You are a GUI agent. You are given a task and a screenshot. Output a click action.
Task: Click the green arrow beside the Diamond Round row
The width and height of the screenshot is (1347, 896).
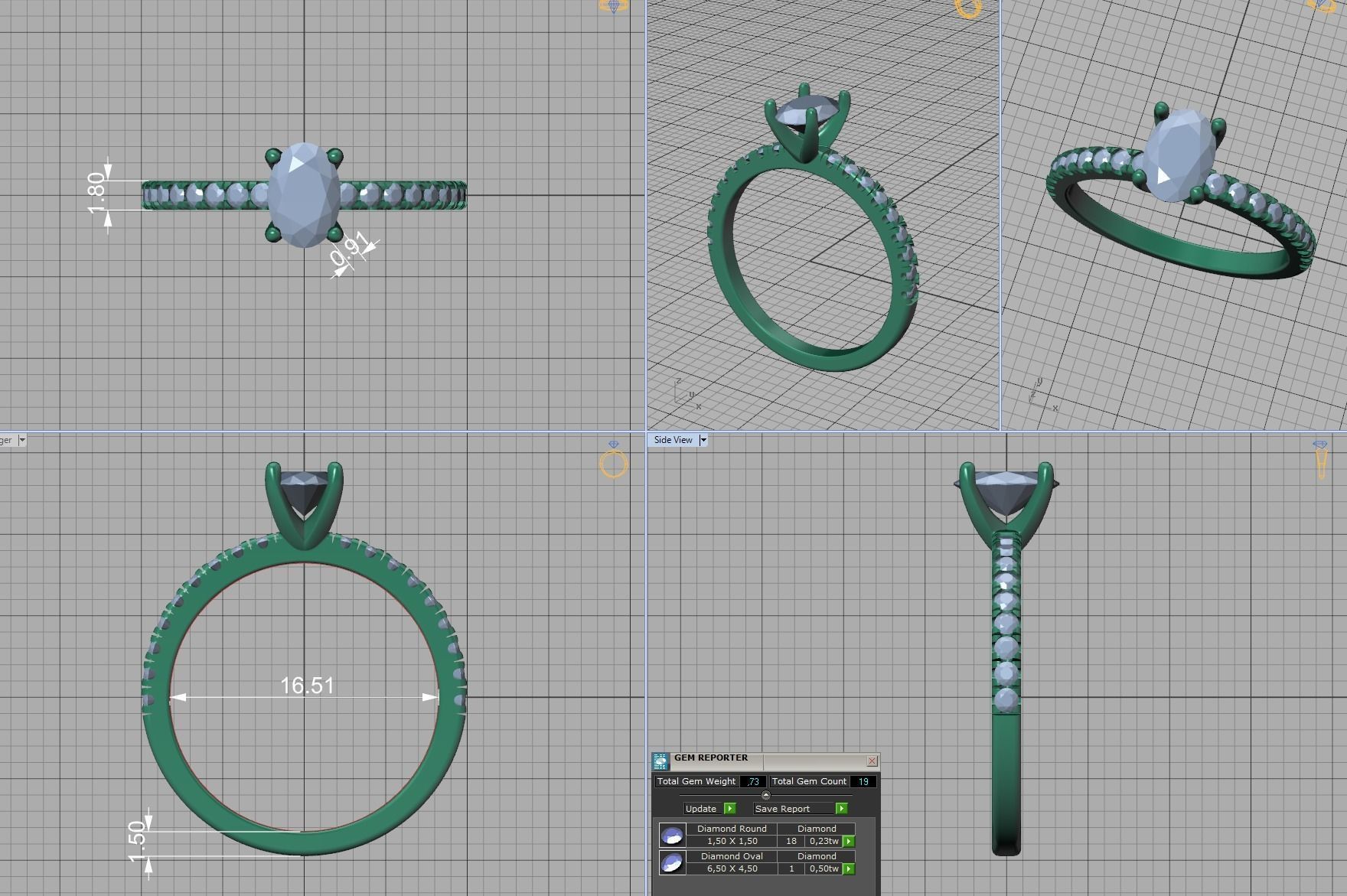tap(849, 841)
